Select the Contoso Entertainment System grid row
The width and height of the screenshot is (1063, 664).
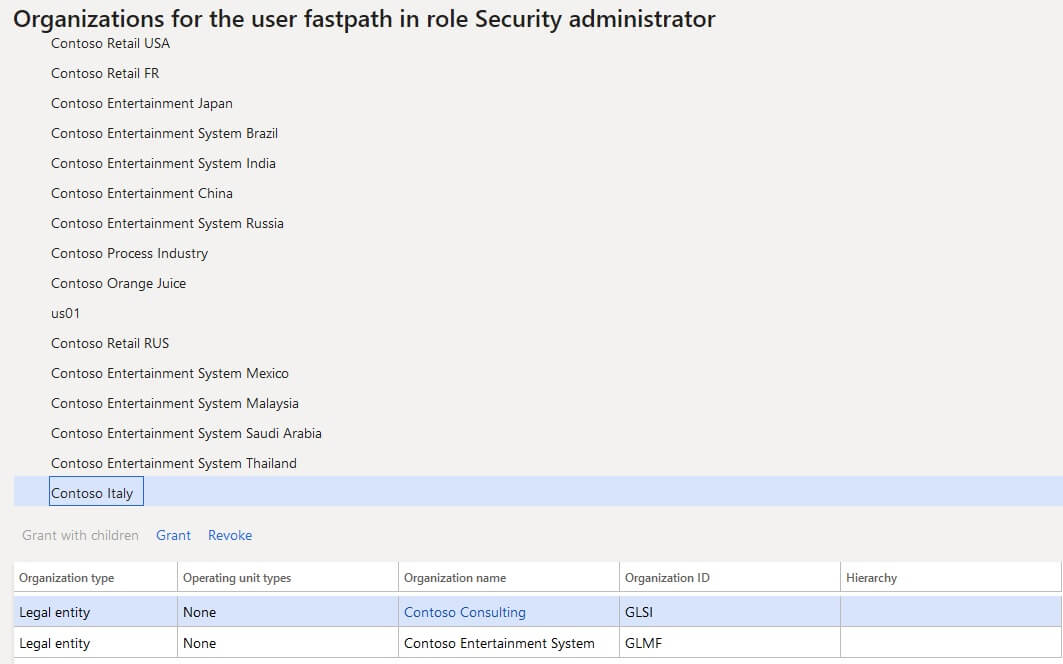pos(500,642)
